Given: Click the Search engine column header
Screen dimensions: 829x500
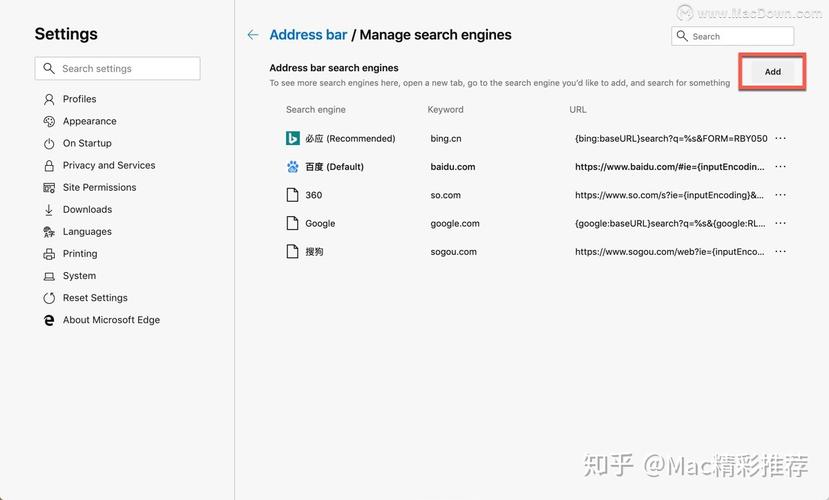Looking at the screenshot, I should tap(316, 109).
